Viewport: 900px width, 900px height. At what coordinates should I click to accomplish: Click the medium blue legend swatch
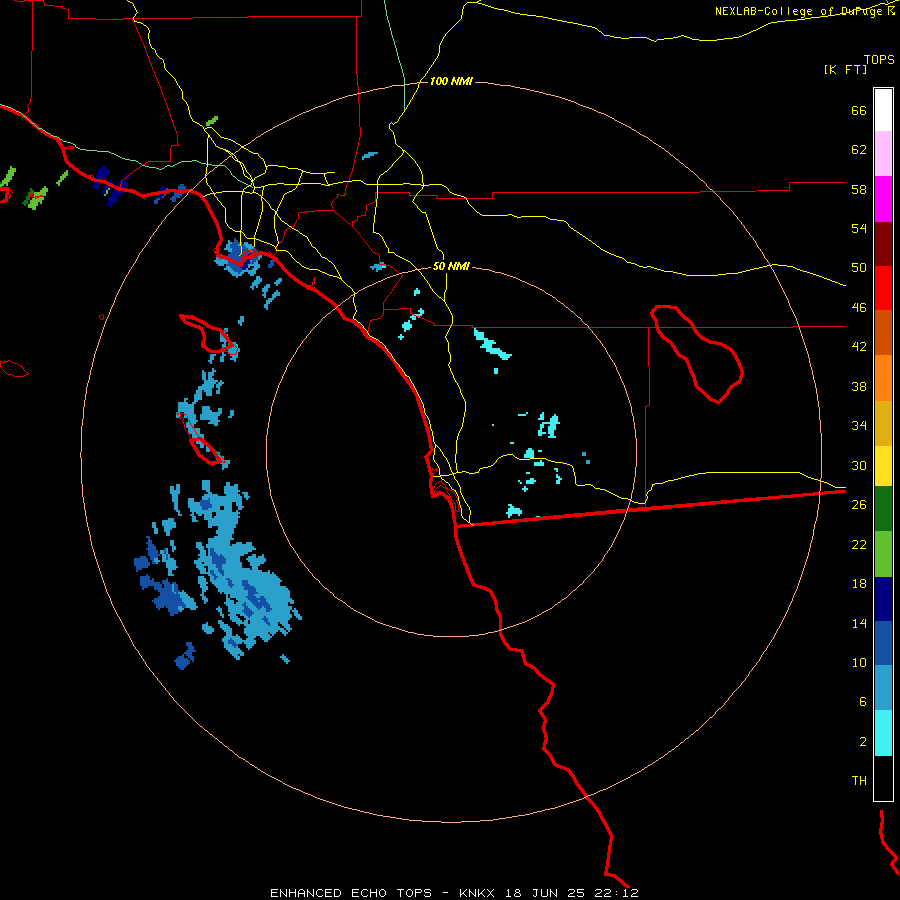click(883, 643)
